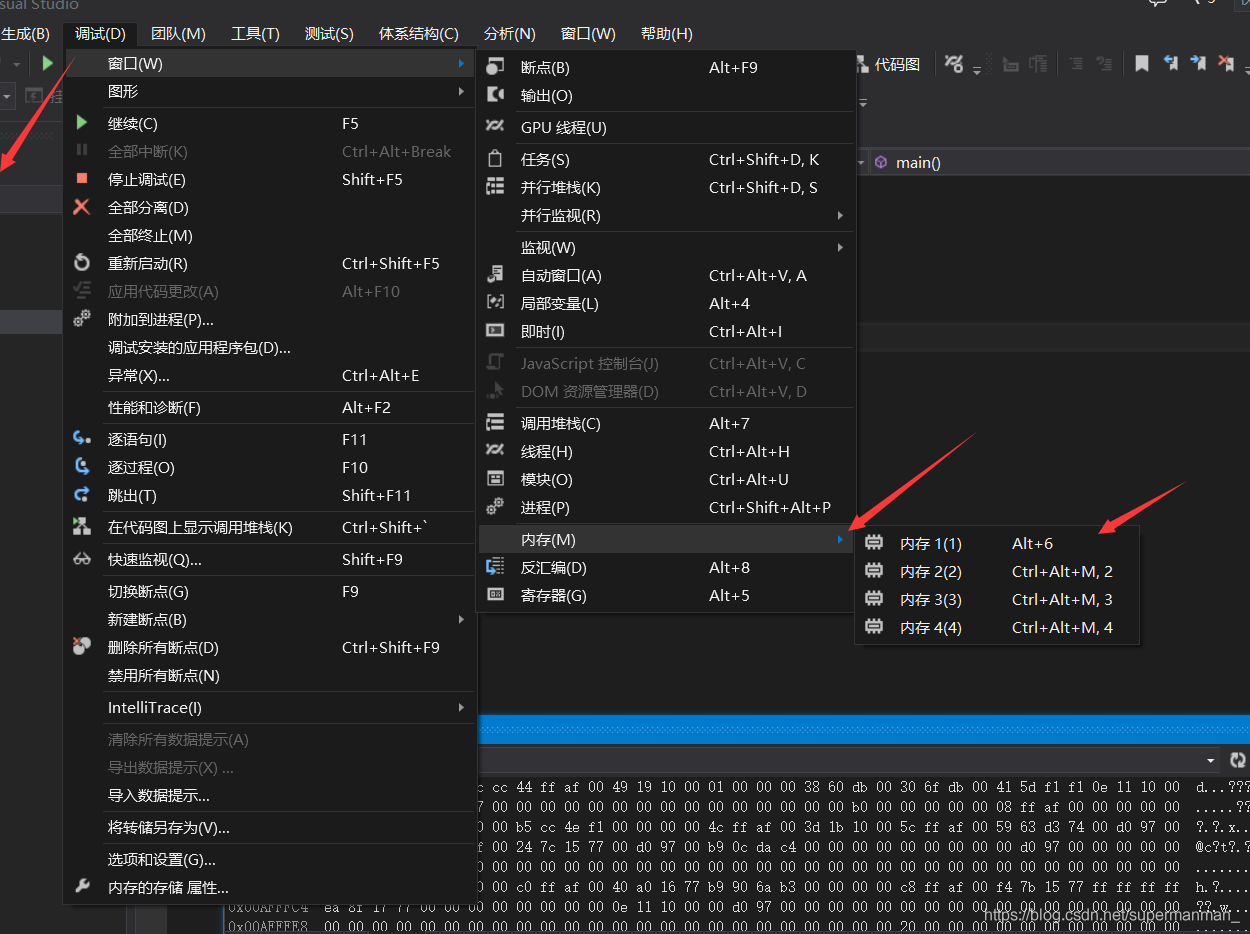
Task: Click the green 继续(C) continue icon
Action: point(82,123)
